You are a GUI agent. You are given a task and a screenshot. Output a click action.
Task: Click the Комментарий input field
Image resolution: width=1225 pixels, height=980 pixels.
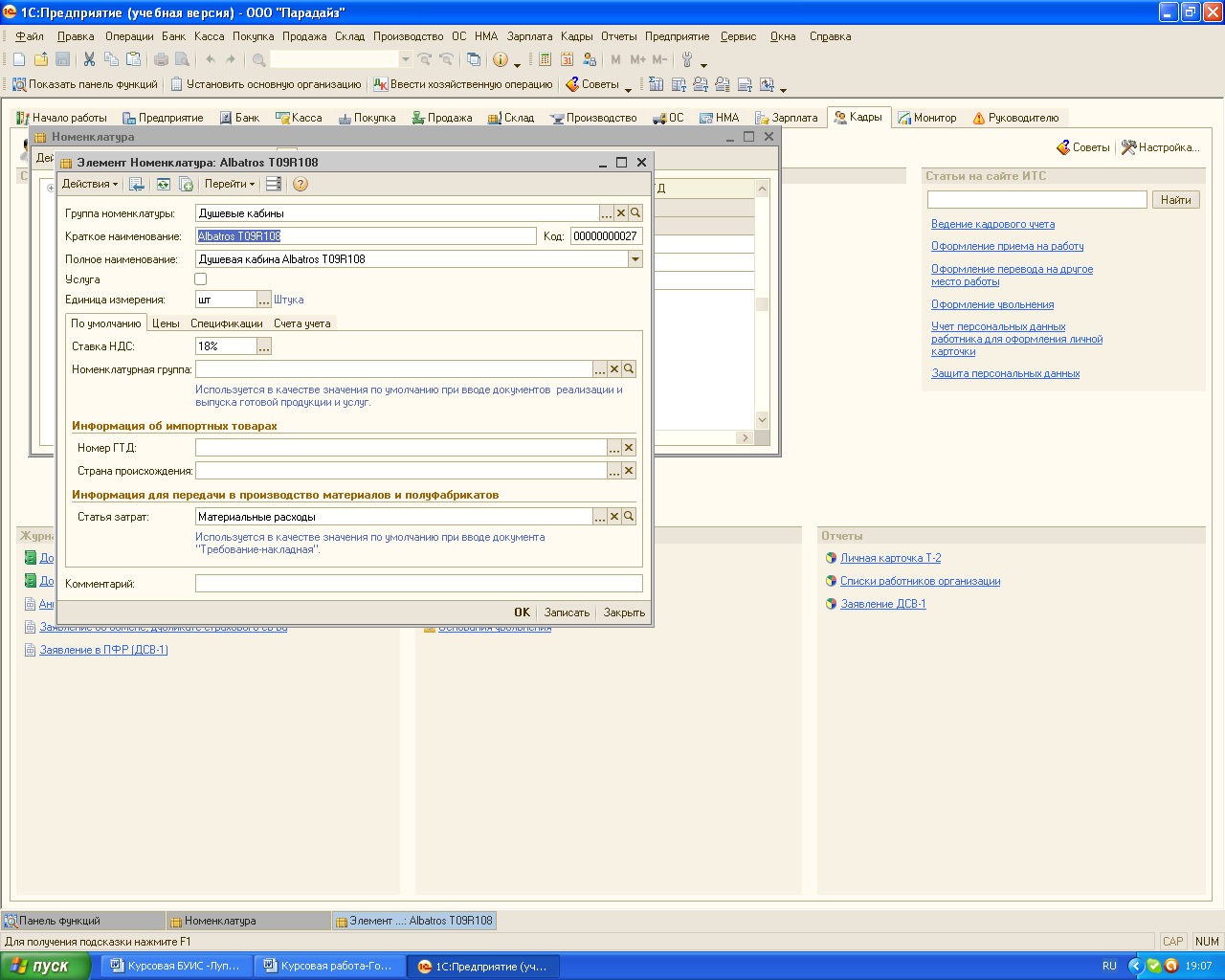418,584
